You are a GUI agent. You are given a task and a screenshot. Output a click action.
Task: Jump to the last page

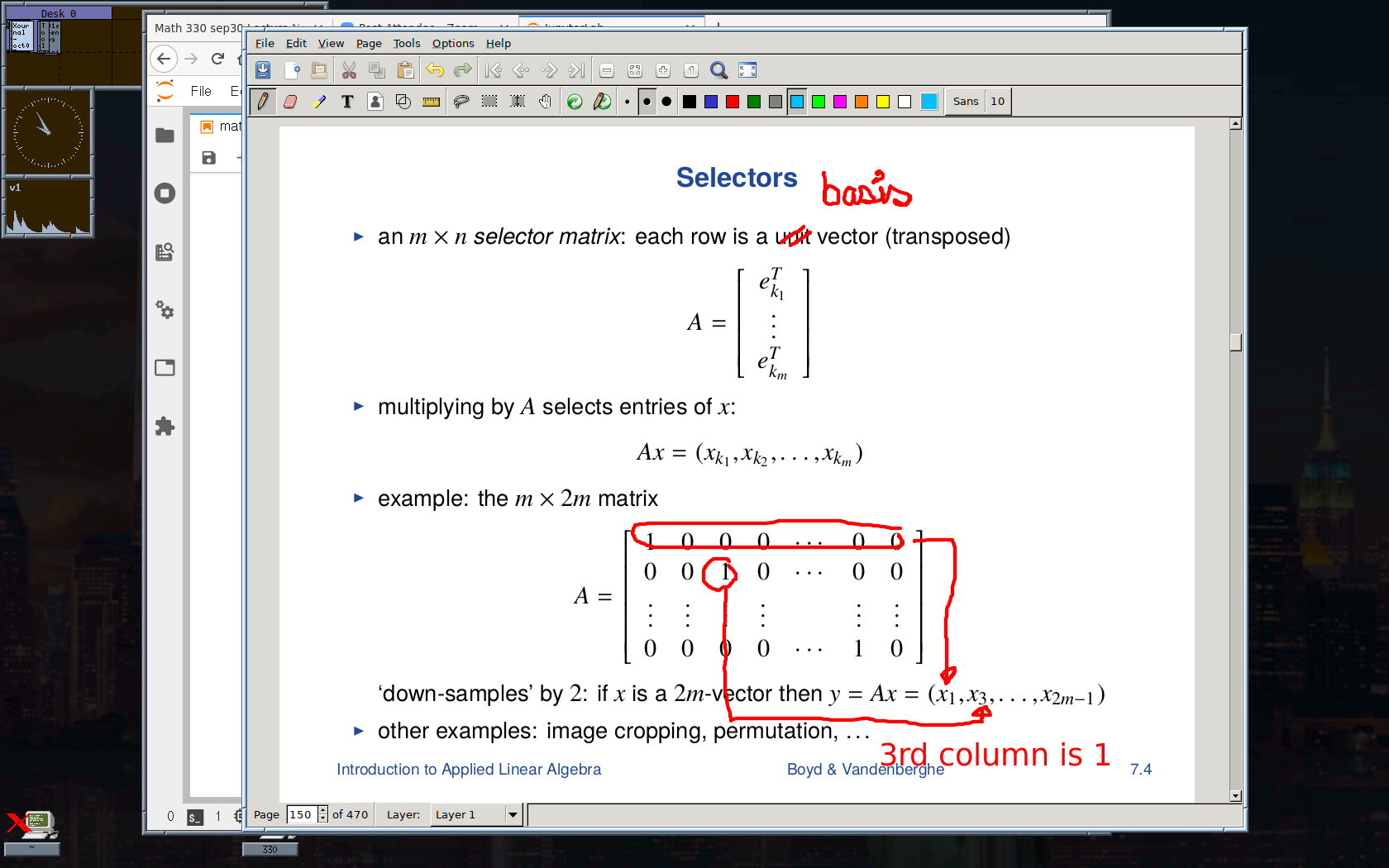[x=576, y=70]
